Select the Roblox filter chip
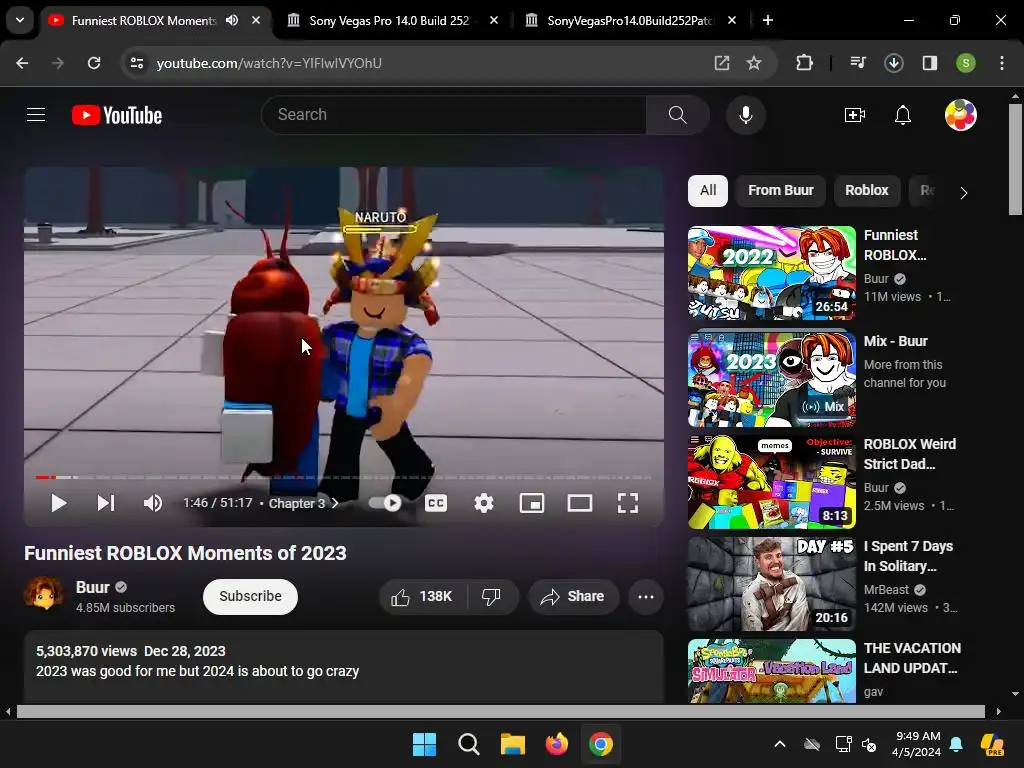This screenshot has height=768, width=1024. point(867,190)
